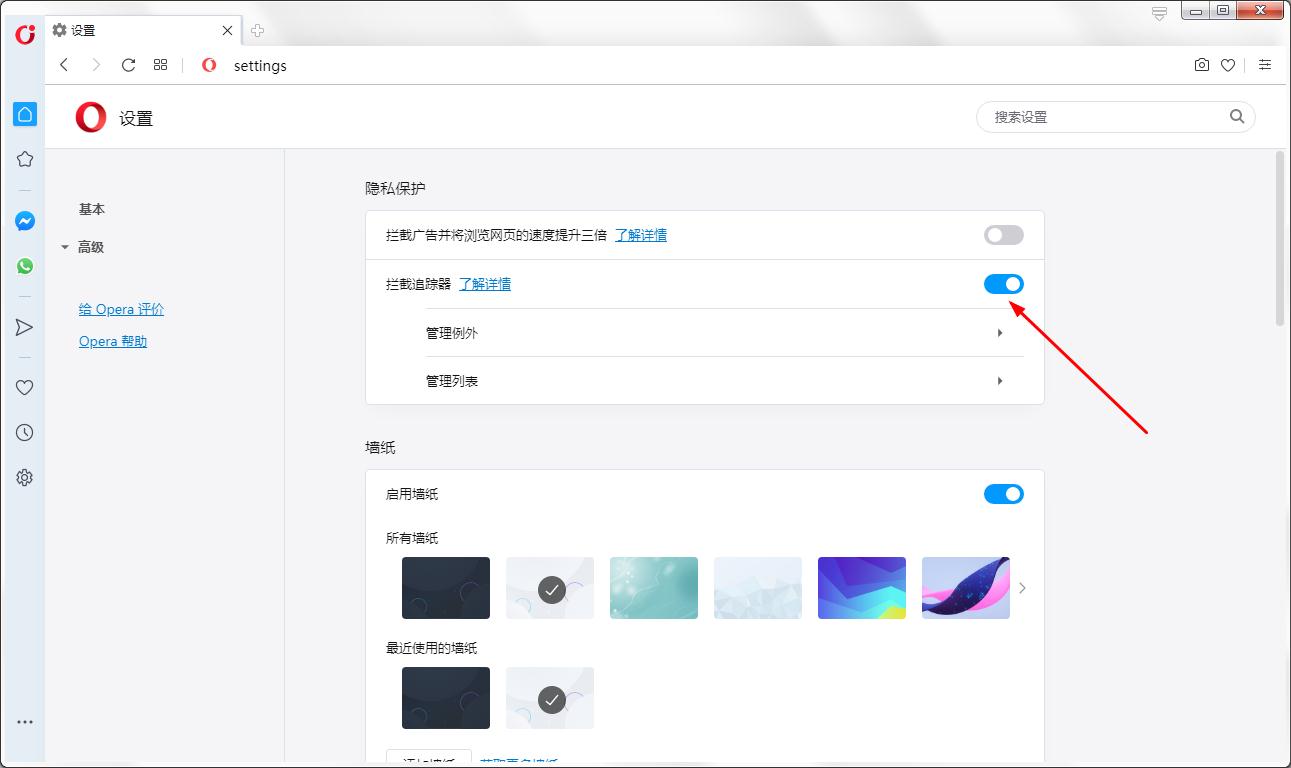This screenshot has height=768, width=1291.
Task: Click the heart icon in the address bar
Action: tap(1228, 64)
